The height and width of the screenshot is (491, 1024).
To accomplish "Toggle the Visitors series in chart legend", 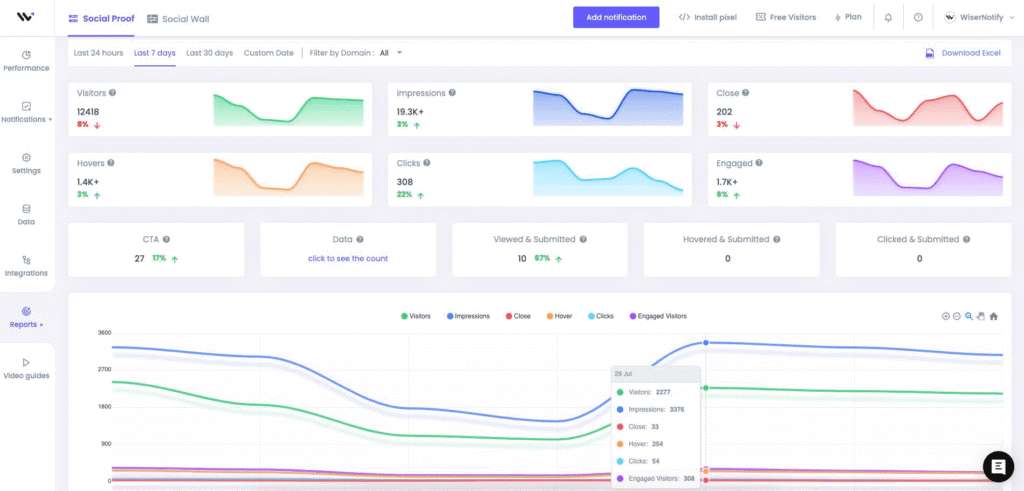I will (416, 316).
